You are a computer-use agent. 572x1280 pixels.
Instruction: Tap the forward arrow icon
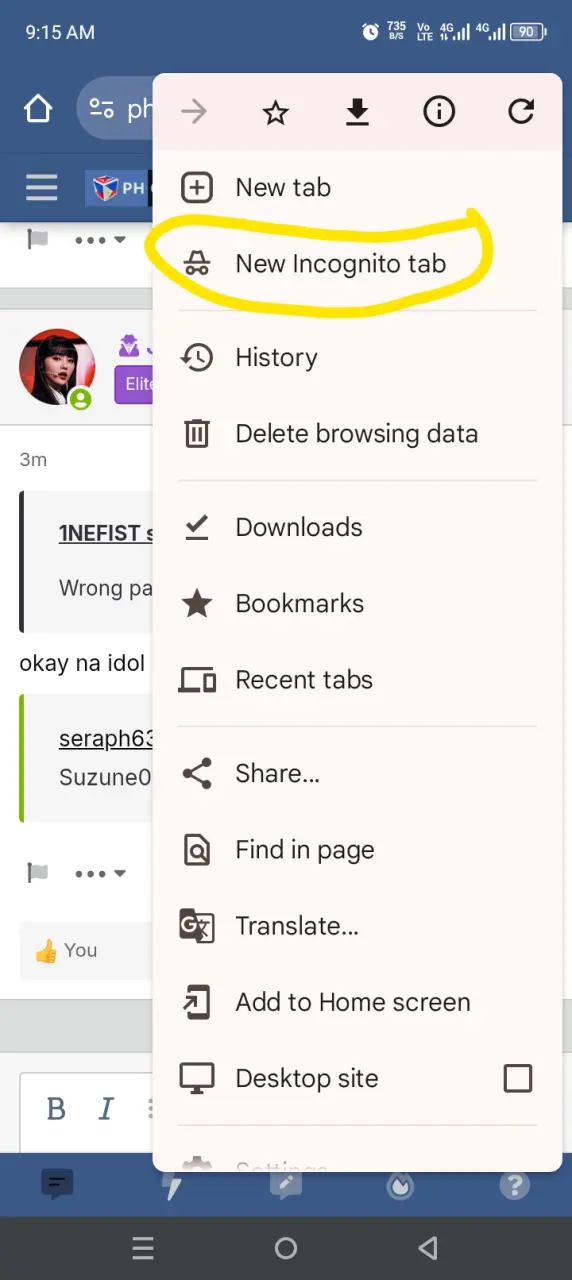[194, 112]
